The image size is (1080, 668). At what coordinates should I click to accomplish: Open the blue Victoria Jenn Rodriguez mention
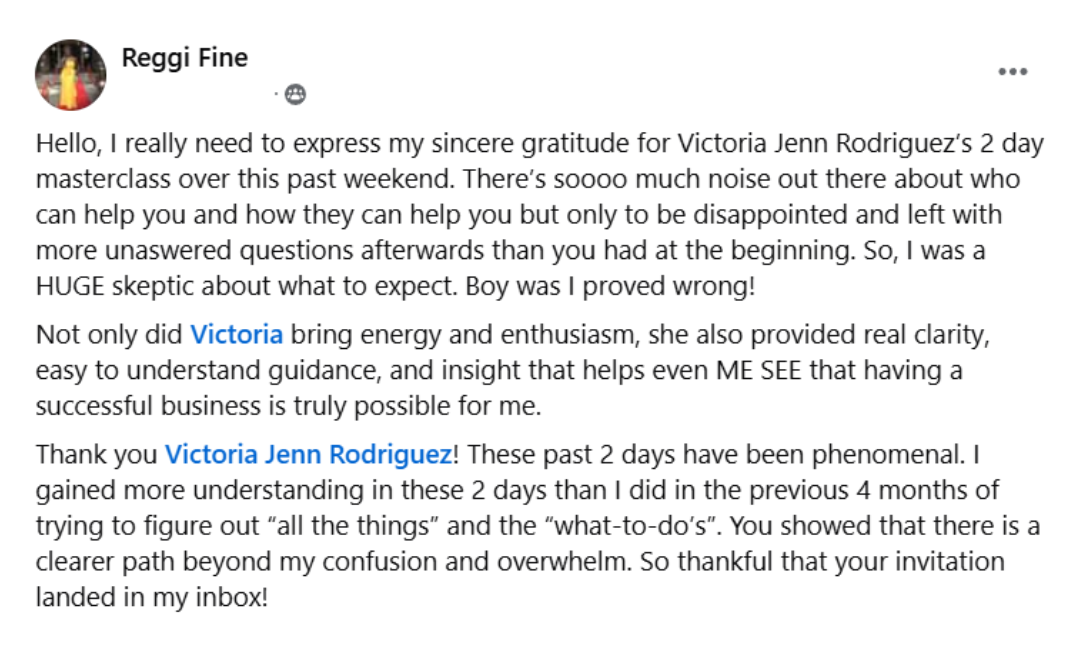pos(308,454)
